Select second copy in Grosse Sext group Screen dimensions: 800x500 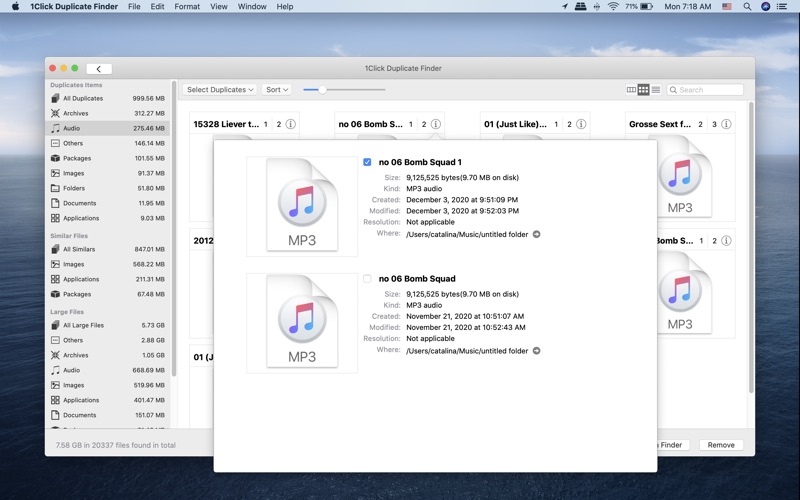[714, 124]
